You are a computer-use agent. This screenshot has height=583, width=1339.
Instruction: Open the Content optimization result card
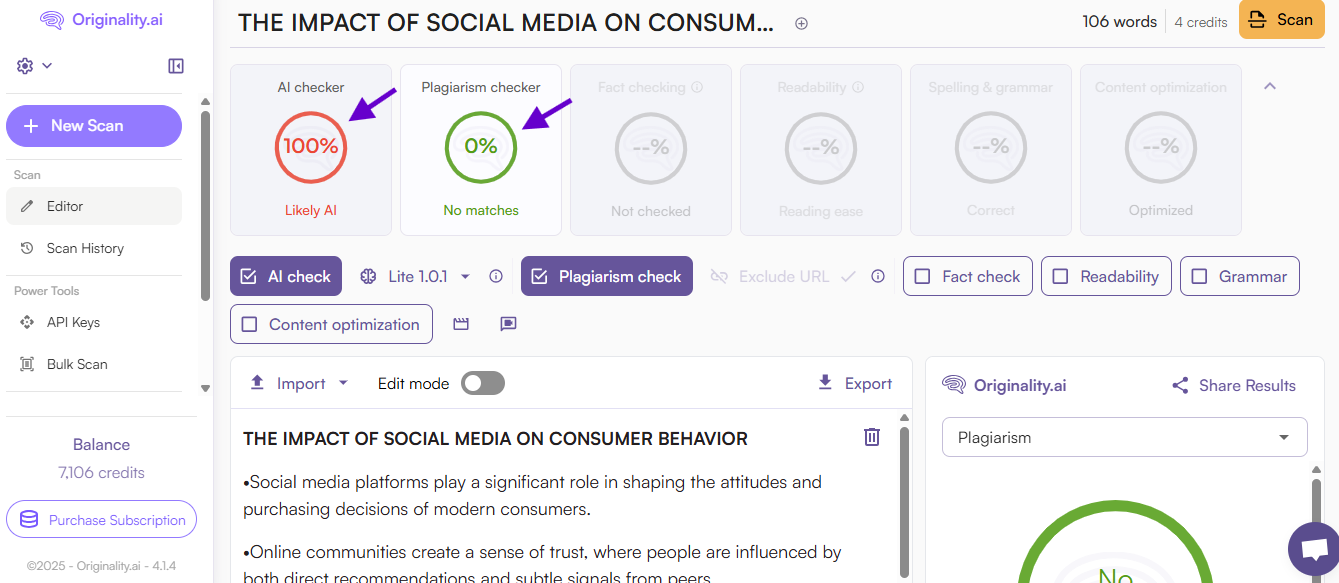pos(1161,150)
